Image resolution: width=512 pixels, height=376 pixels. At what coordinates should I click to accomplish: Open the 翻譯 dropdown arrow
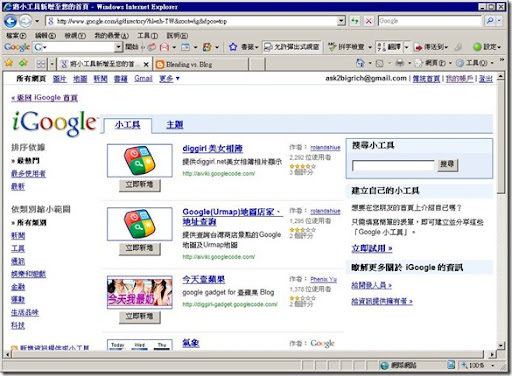[x=406, y=47]
